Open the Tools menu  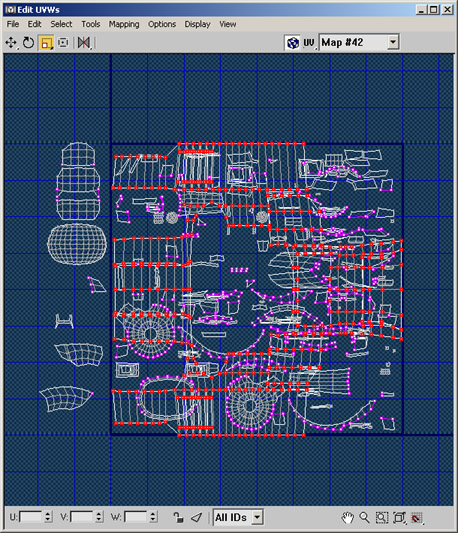[90, 24]
